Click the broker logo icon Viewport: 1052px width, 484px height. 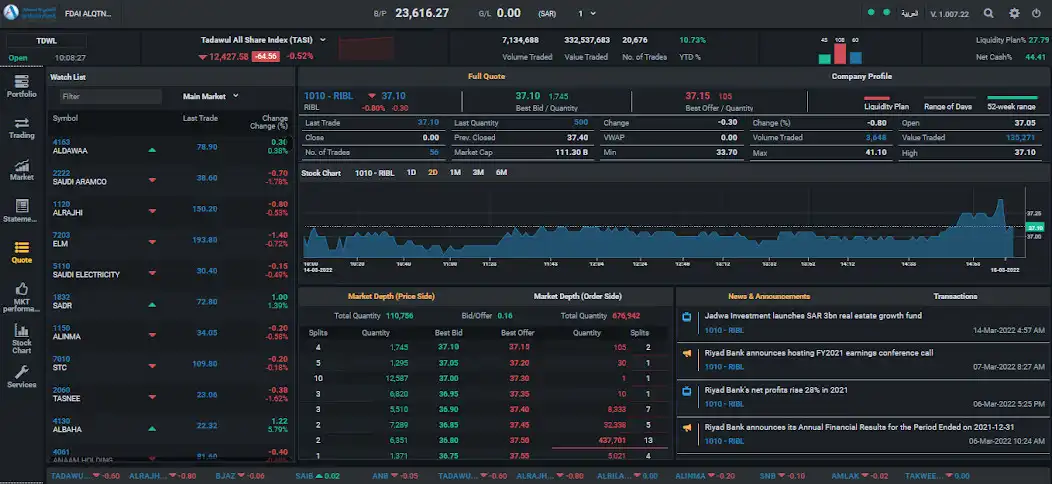[x=11, y=12]
